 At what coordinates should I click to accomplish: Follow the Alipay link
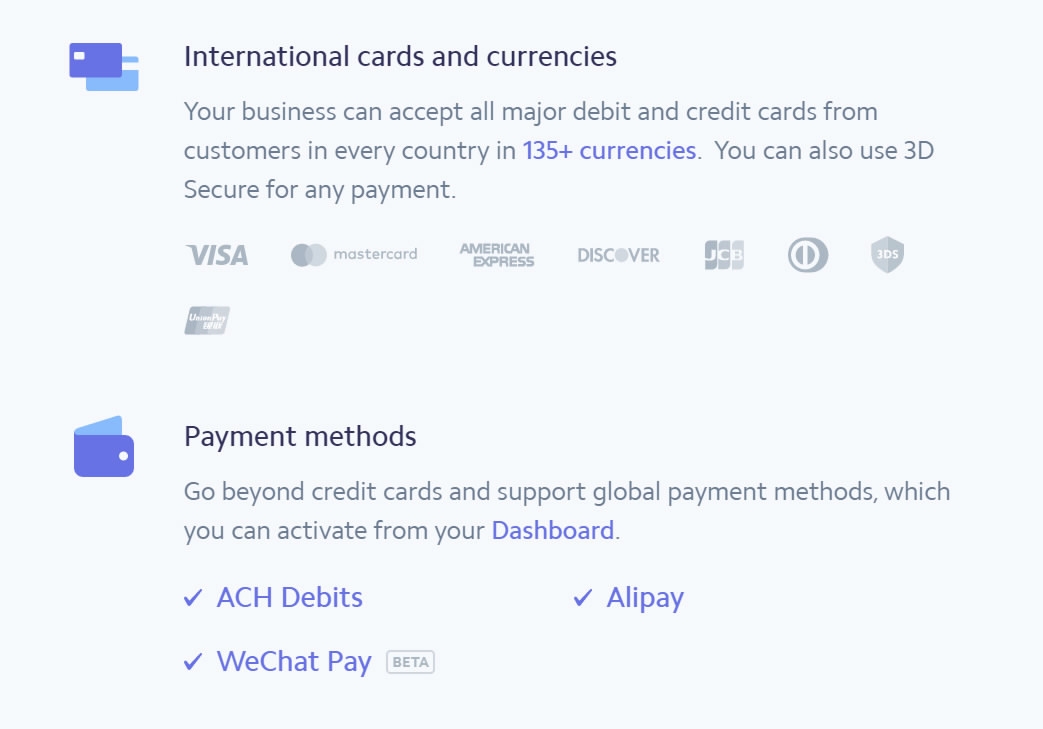point(645,598)
